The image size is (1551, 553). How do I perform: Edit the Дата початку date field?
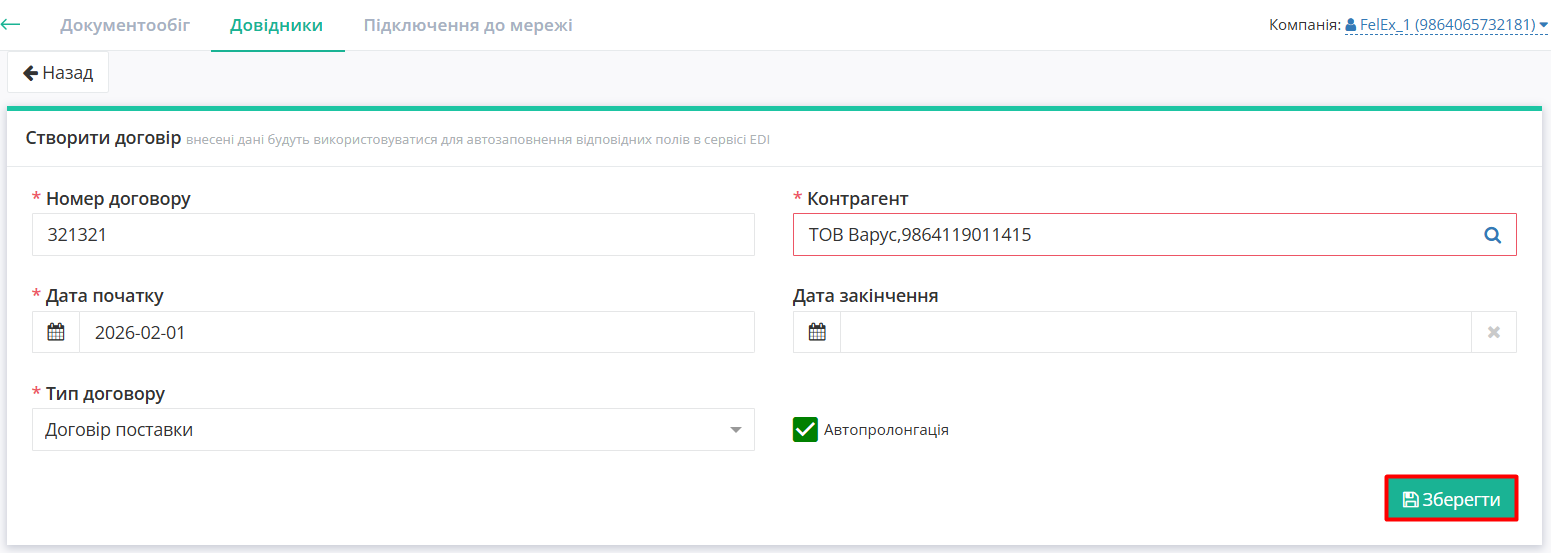(x=416, y=332)
